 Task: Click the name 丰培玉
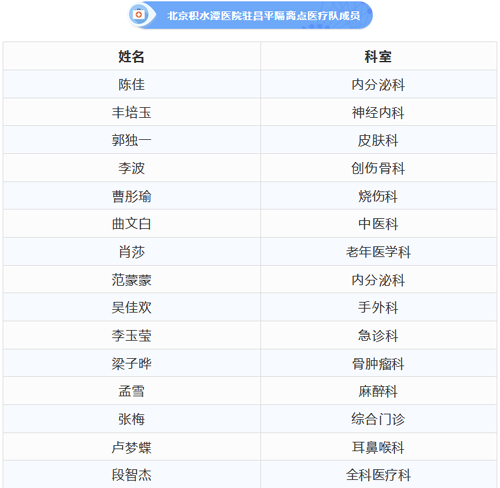coord(132,112)
